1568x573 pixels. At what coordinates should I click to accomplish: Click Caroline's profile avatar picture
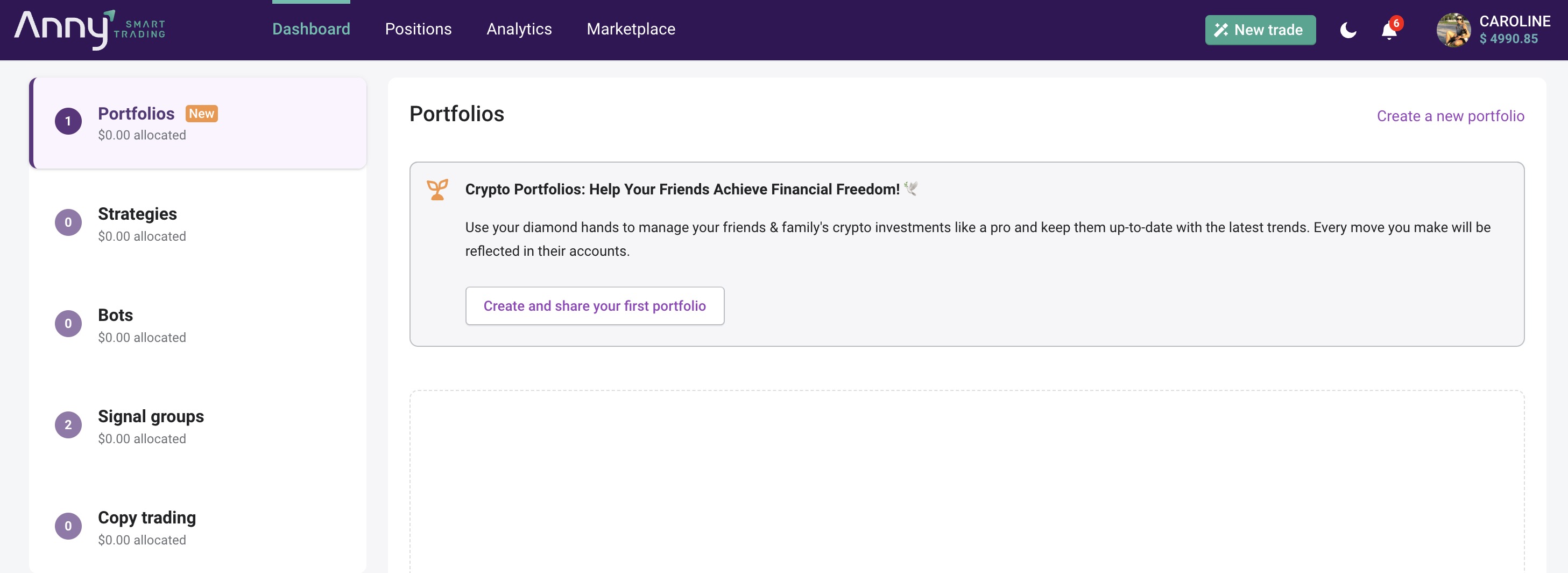[x=1453, y=30]
